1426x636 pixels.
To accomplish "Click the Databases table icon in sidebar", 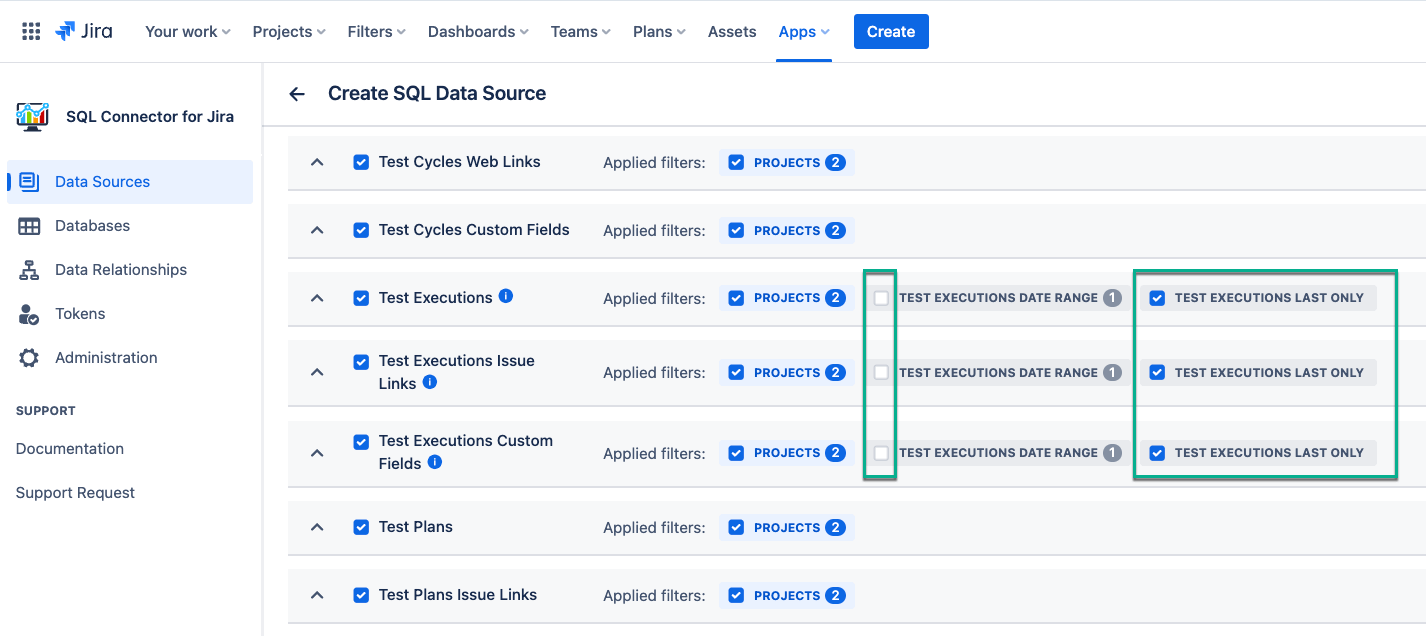I will tap(29, 226).
